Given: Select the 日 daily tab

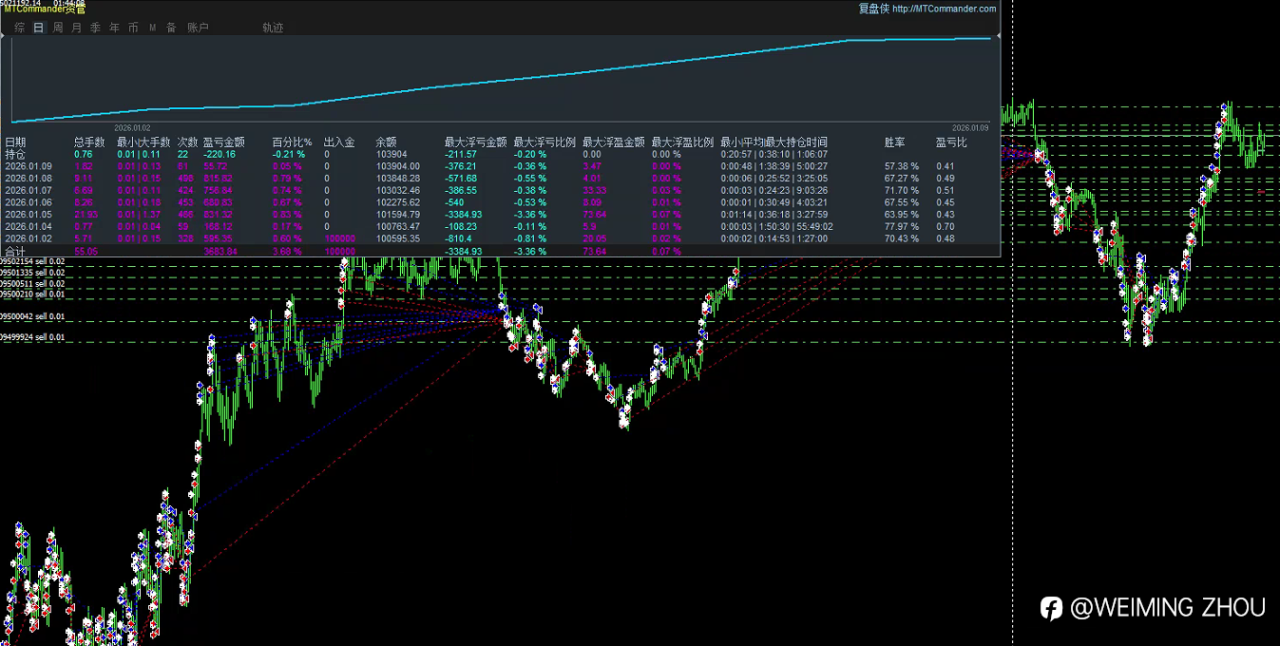Looking at the screenshot, I should [38, 28].
